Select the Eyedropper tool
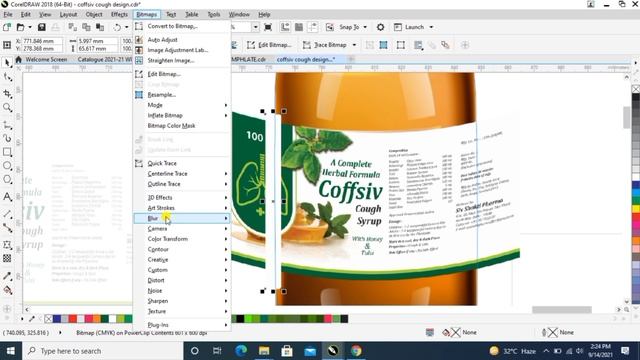Image resolution: width=640 pixels, height=360 pixels. pyautogui.click(x=7, y=276)
